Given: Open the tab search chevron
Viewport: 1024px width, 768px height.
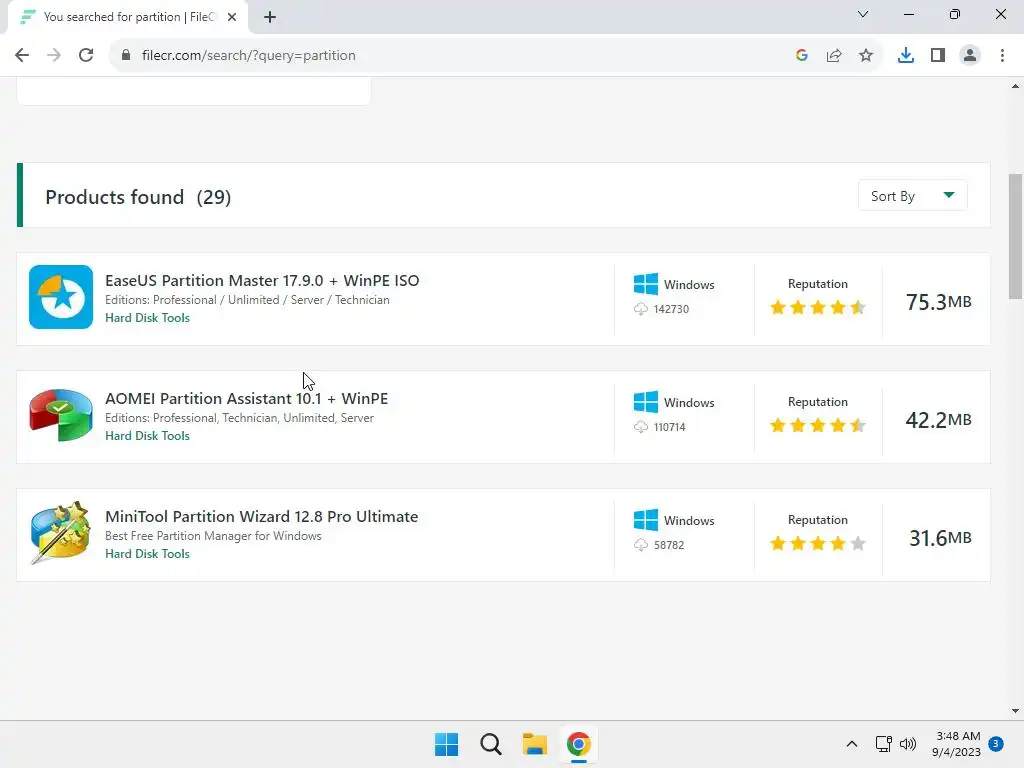Looking at the screenshot, I should [x=863, y=14].
